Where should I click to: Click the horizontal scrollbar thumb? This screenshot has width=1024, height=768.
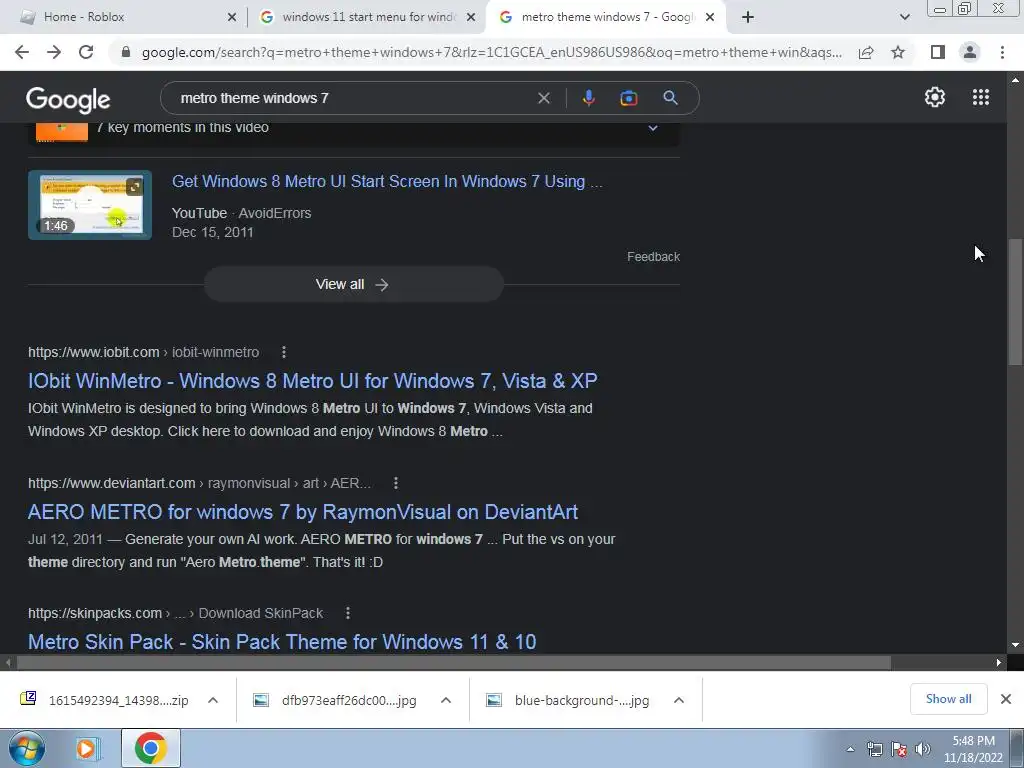point(453,662)
